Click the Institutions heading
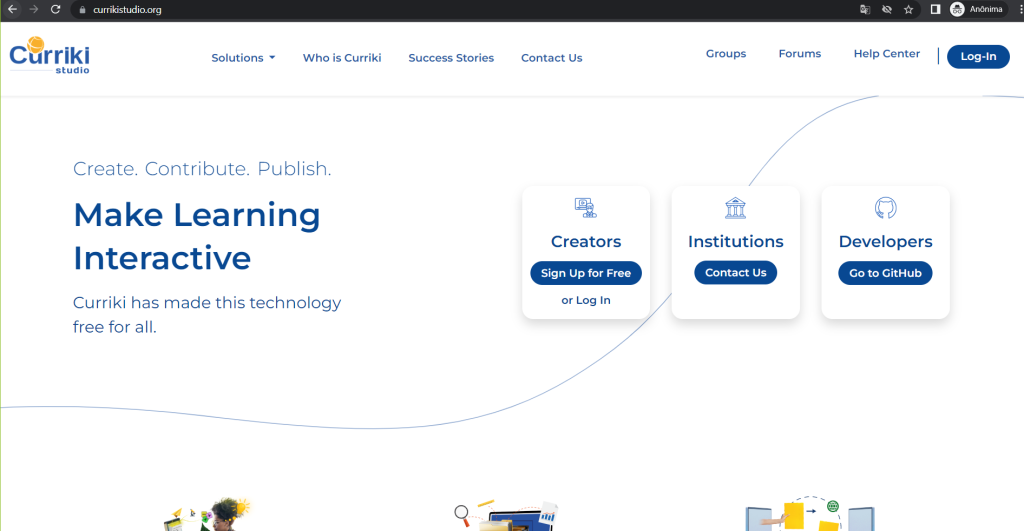Image resolution: width=1024 pixels, height=531 pixels. click(735, 242)
